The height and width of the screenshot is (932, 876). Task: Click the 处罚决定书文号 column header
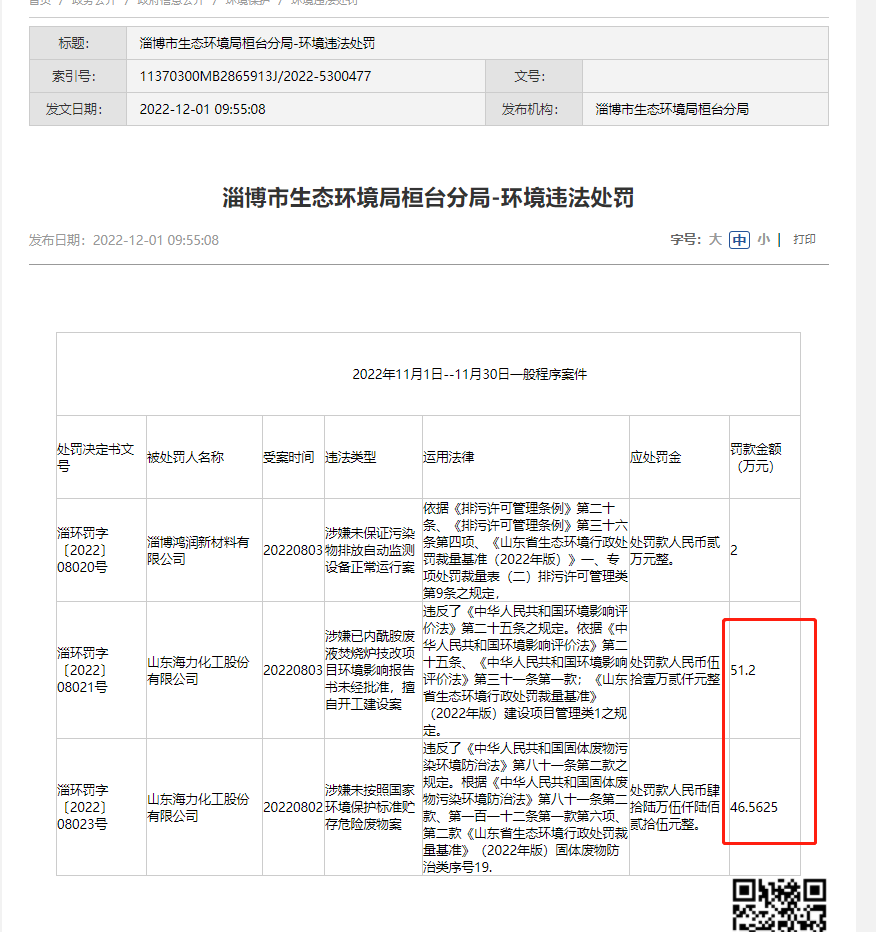[x=101, y=457]
